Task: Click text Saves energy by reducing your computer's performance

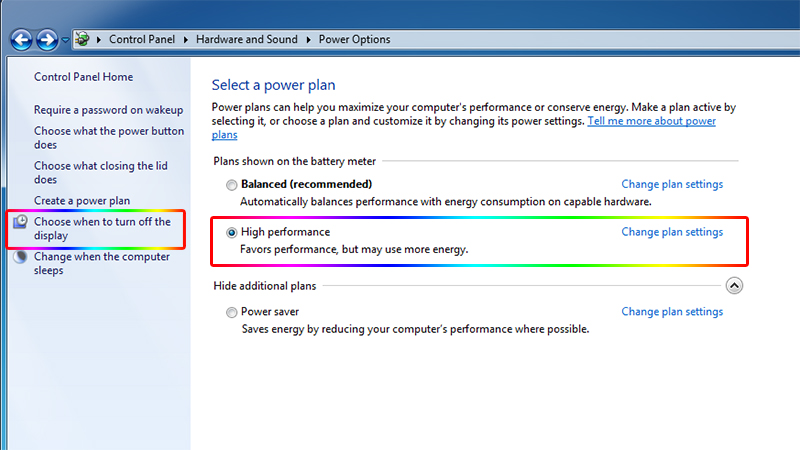Action: click(415, 329)
